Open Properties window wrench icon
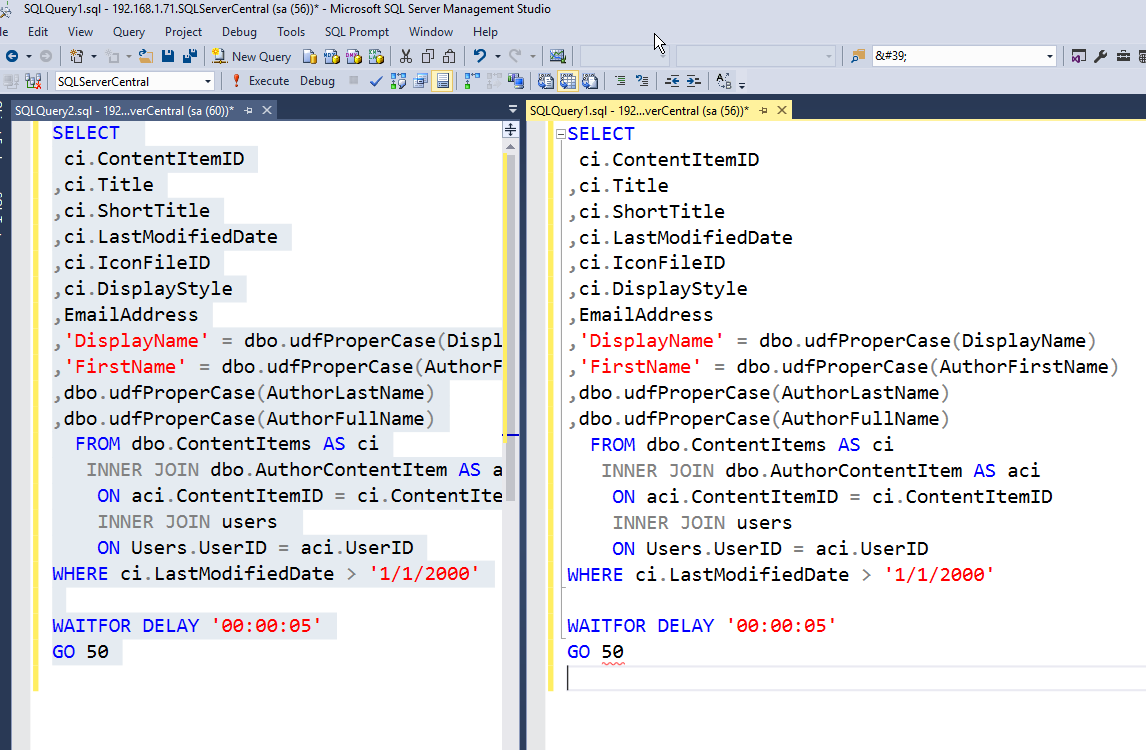The image size is (1146, 750). point(1101,56)
